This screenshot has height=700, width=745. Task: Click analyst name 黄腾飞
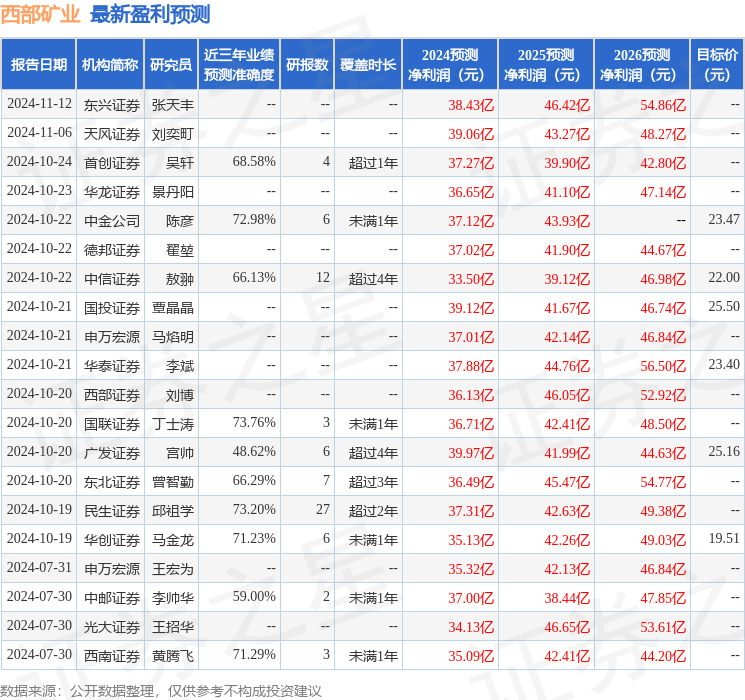(172, 656)
